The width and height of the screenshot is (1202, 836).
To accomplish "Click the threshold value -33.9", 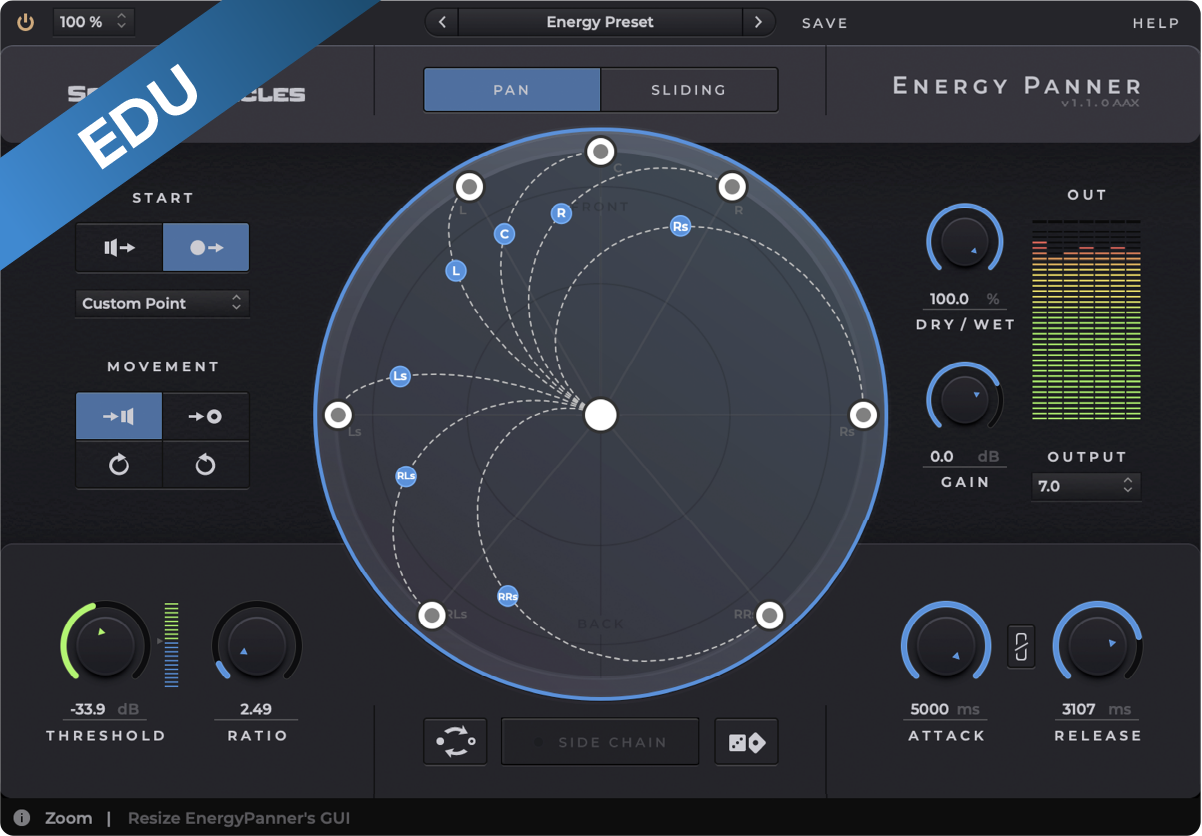I will [x=88, y=709].
